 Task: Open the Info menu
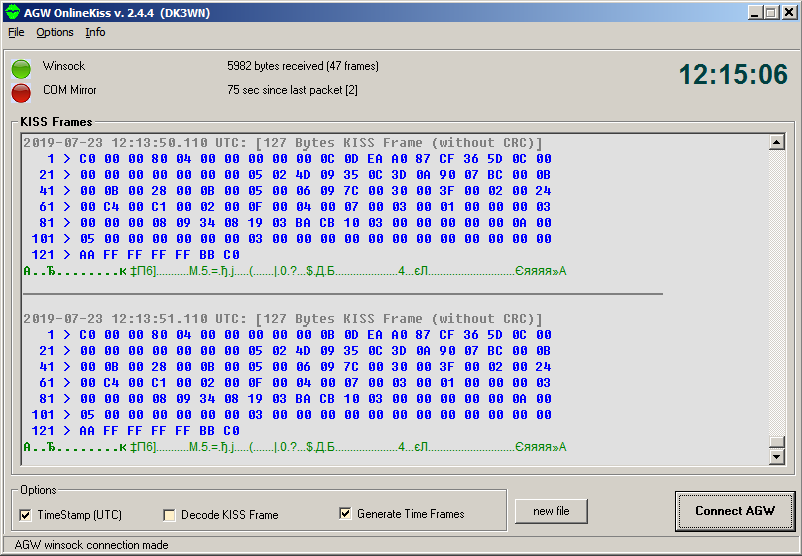pos(95,32)
